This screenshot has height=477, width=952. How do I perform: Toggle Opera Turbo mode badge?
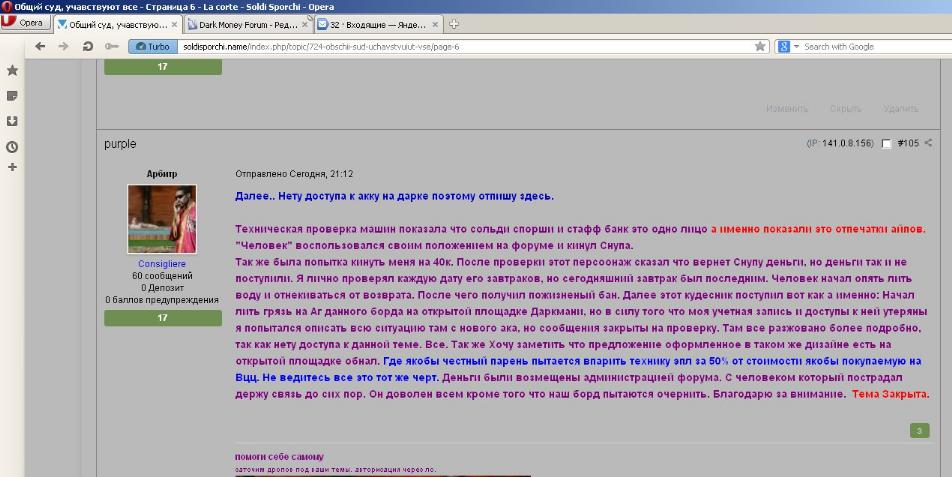(153, 47)
